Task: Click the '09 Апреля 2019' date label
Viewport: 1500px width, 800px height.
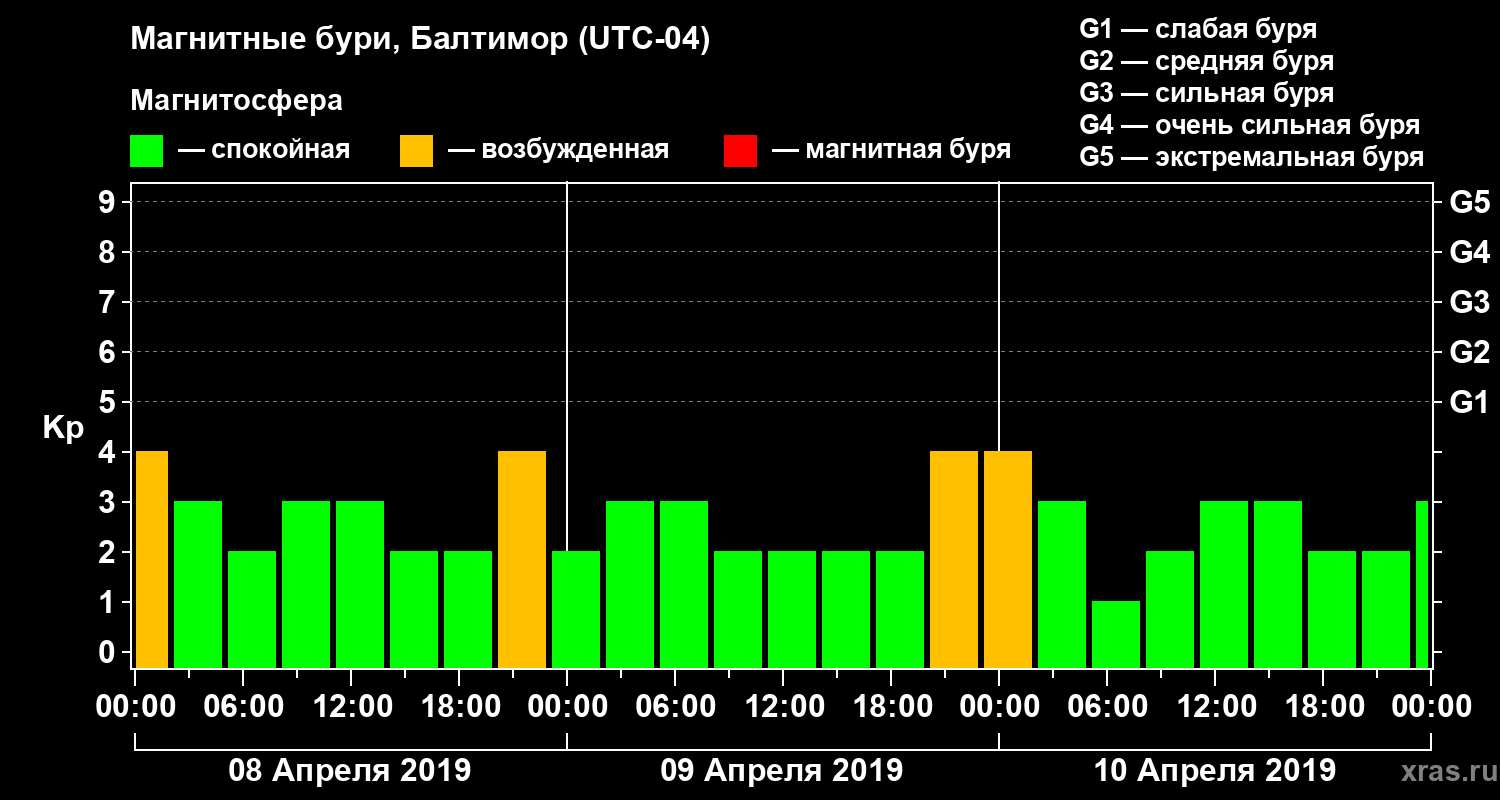Action: 782,771
